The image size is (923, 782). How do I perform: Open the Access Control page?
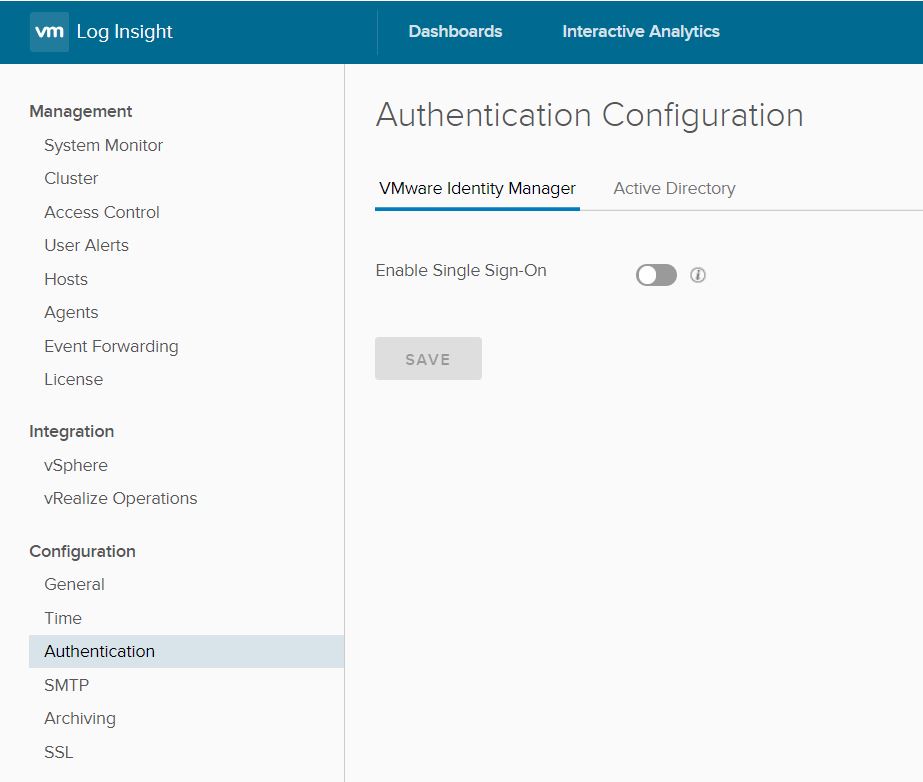[x=101, y=212]
